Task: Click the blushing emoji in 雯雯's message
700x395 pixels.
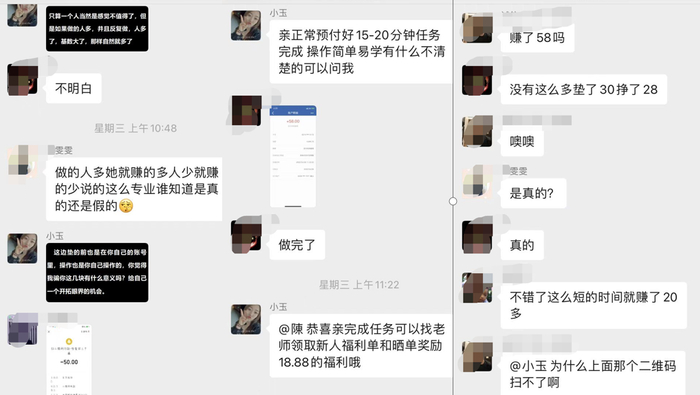Action: pyautogui.click(x=126, y=206)
